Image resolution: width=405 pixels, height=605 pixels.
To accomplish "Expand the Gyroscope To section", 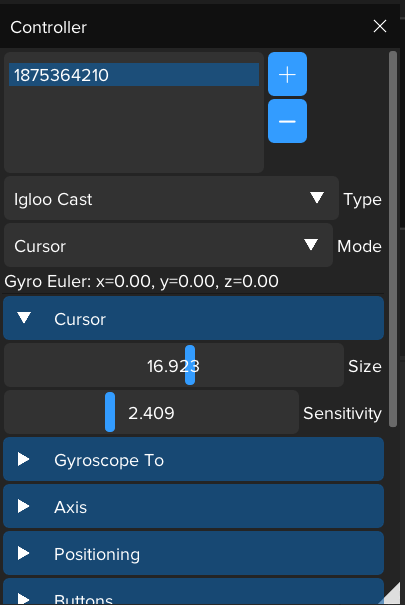I will pyautogui.click(x=193, y=459).
